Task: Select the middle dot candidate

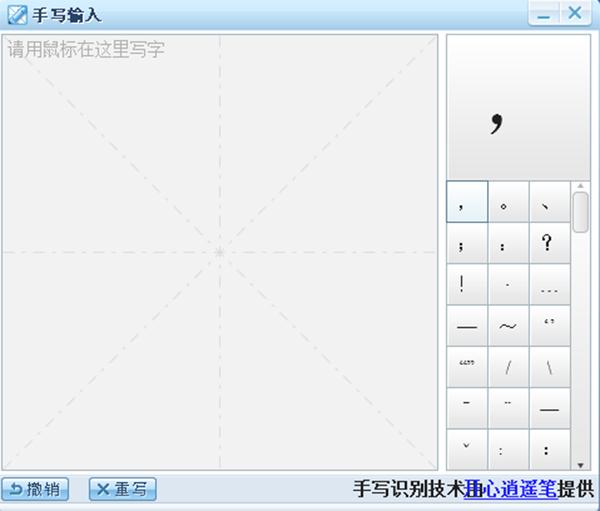Action: (509, 284)
